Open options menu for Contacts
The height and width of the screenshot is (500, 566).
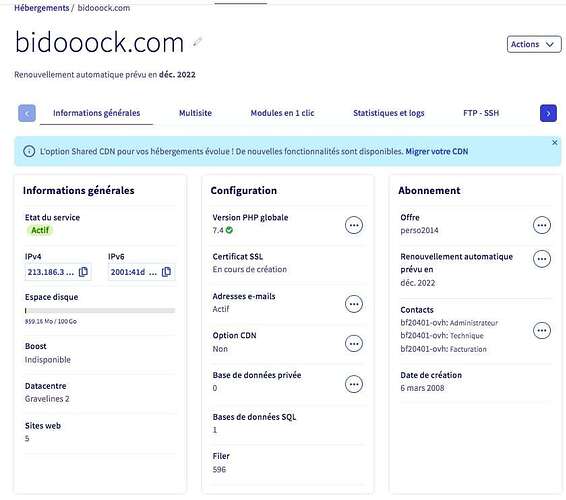[542, 330]
